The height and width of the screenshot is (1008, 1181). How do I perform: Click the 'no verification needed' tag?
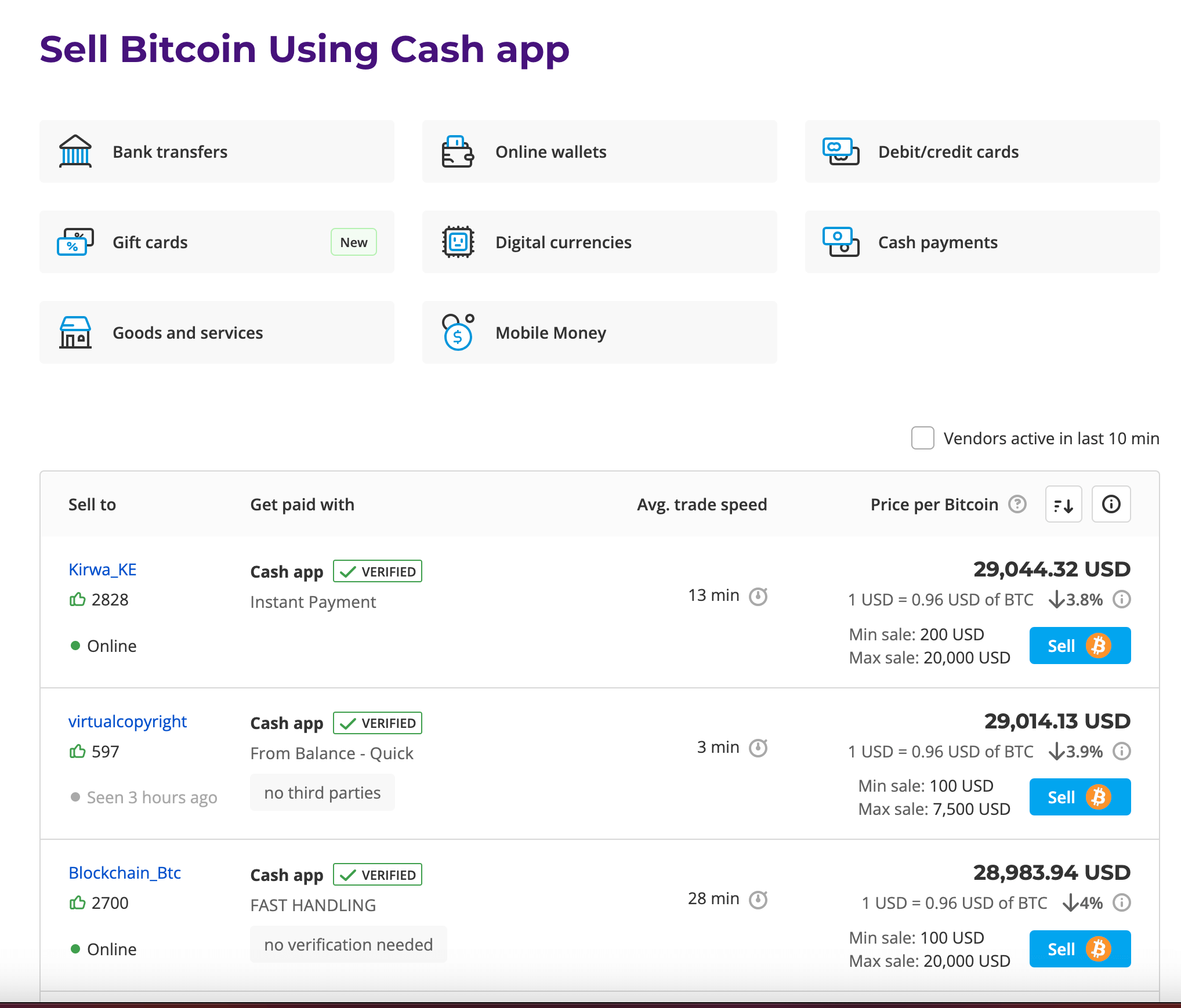coord(349,944)
